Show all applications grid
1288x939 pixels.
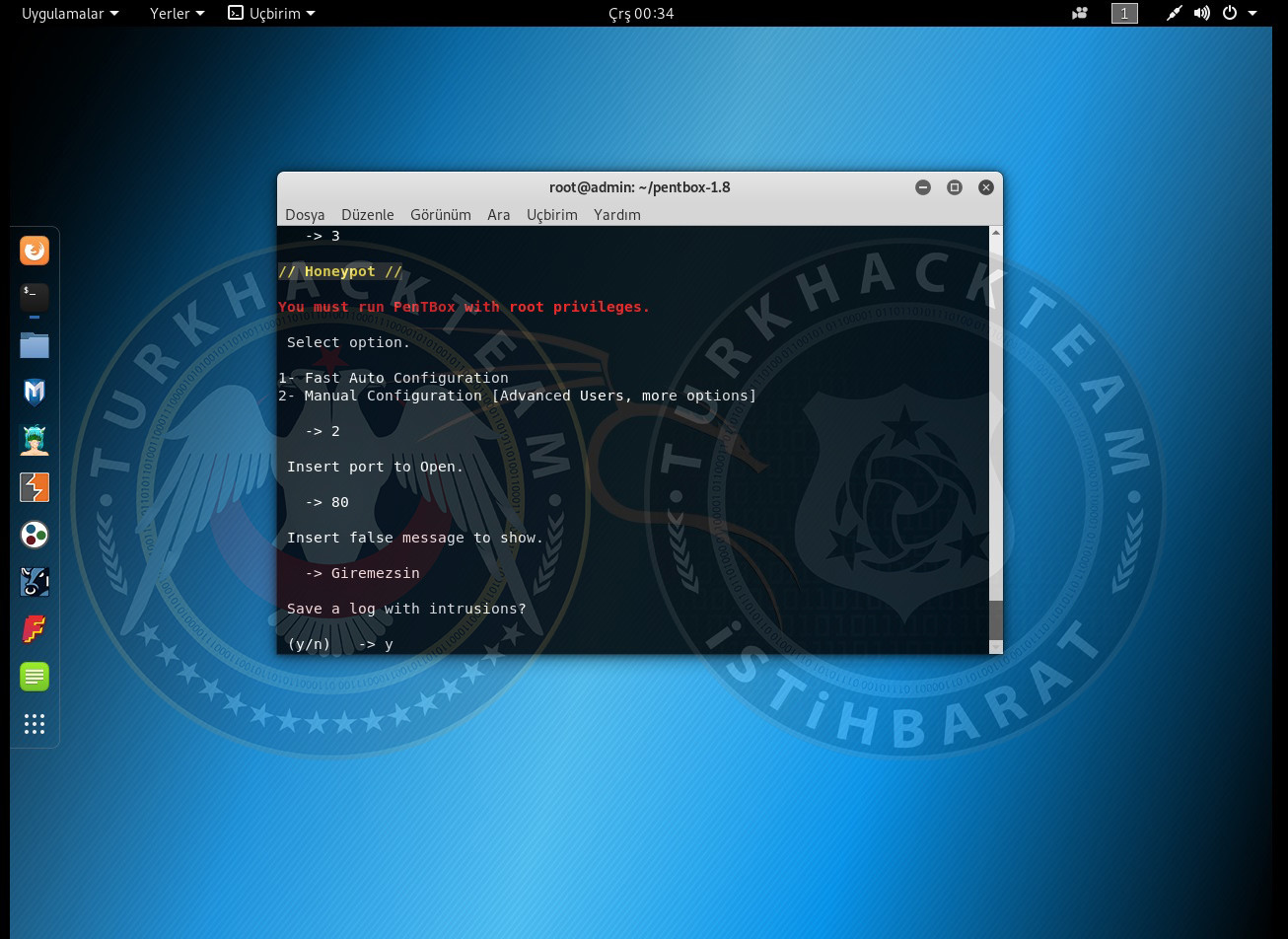pos(35,724)
